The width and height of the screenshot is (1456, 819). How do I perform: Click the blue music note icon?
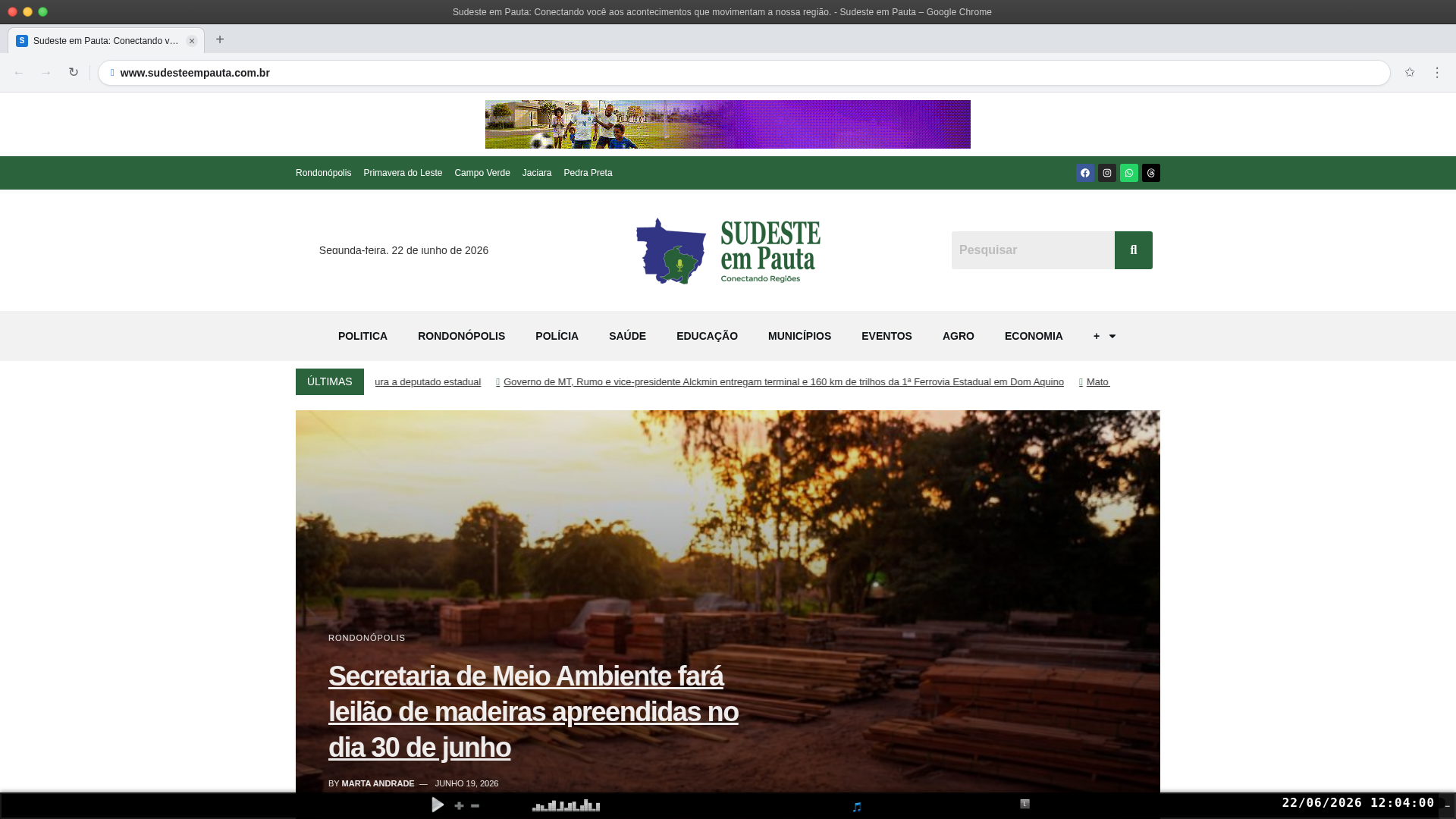coord(857,807)
